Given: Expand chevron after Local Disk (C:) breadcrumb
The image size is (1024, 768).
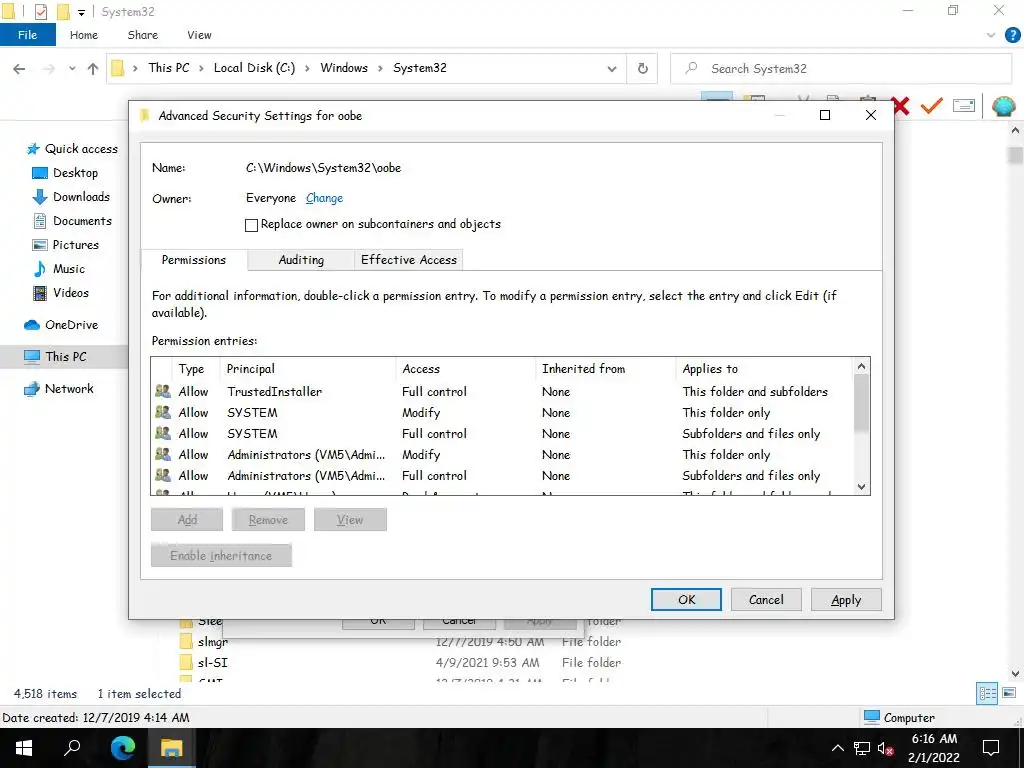Looking at the screenshot, I should (x=307, y=68).
